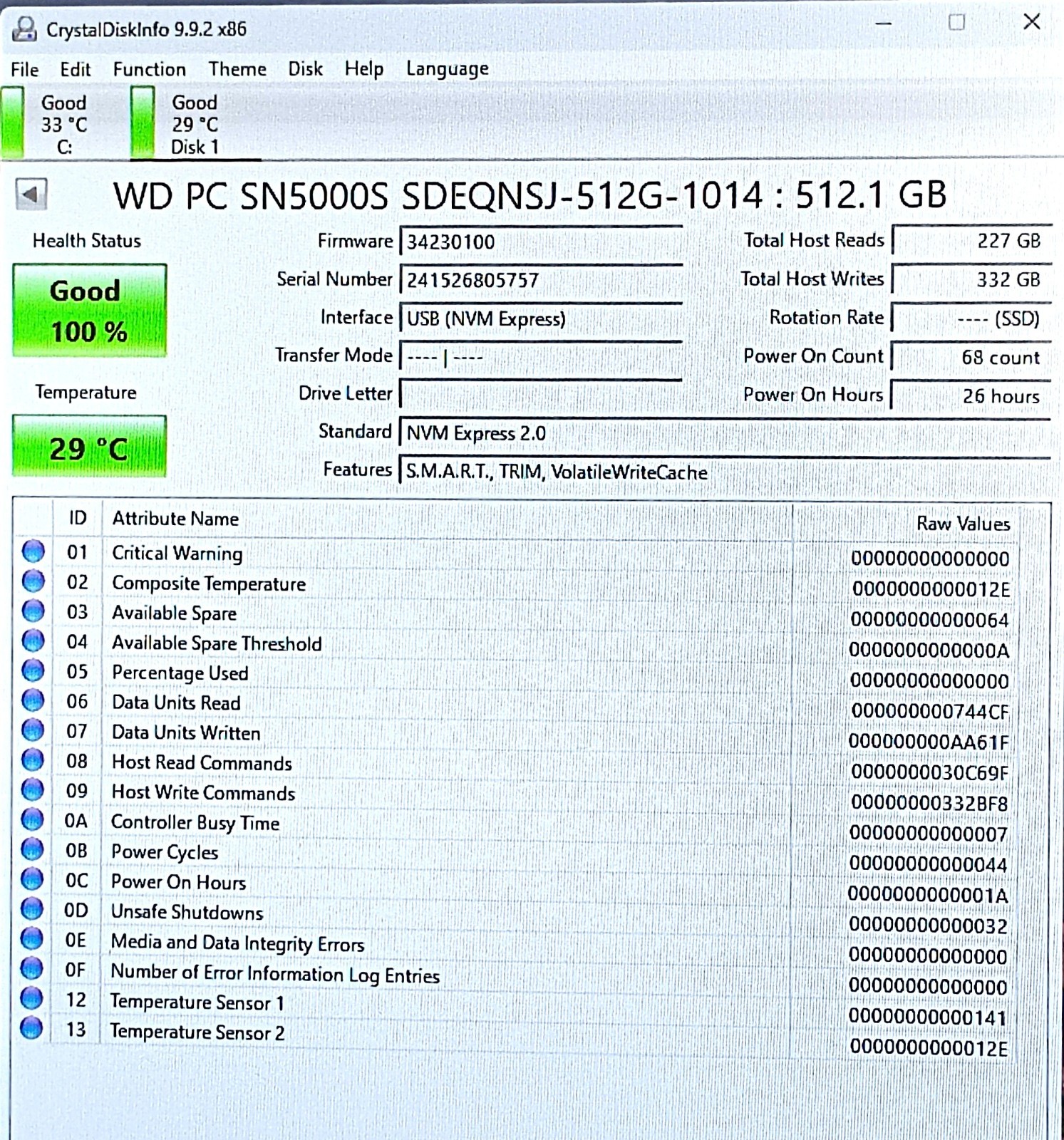Screen dimensions: 1064x1140
Task: Open the File menu
Action: tap(25, 70)
